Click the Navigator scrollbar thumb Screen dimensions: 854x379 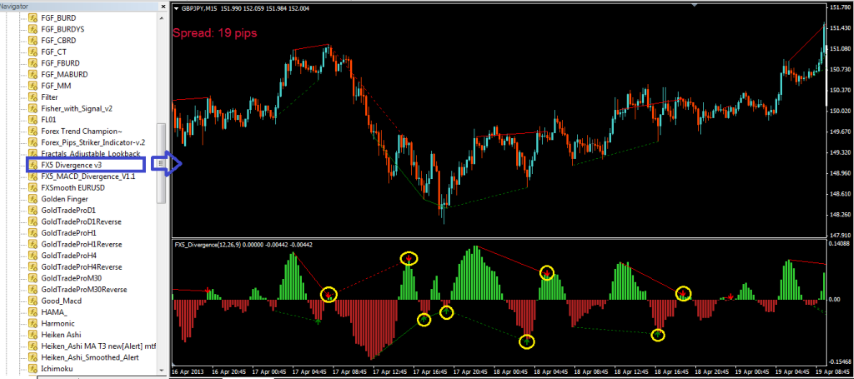pyautogui.click(x=162, y=163)
